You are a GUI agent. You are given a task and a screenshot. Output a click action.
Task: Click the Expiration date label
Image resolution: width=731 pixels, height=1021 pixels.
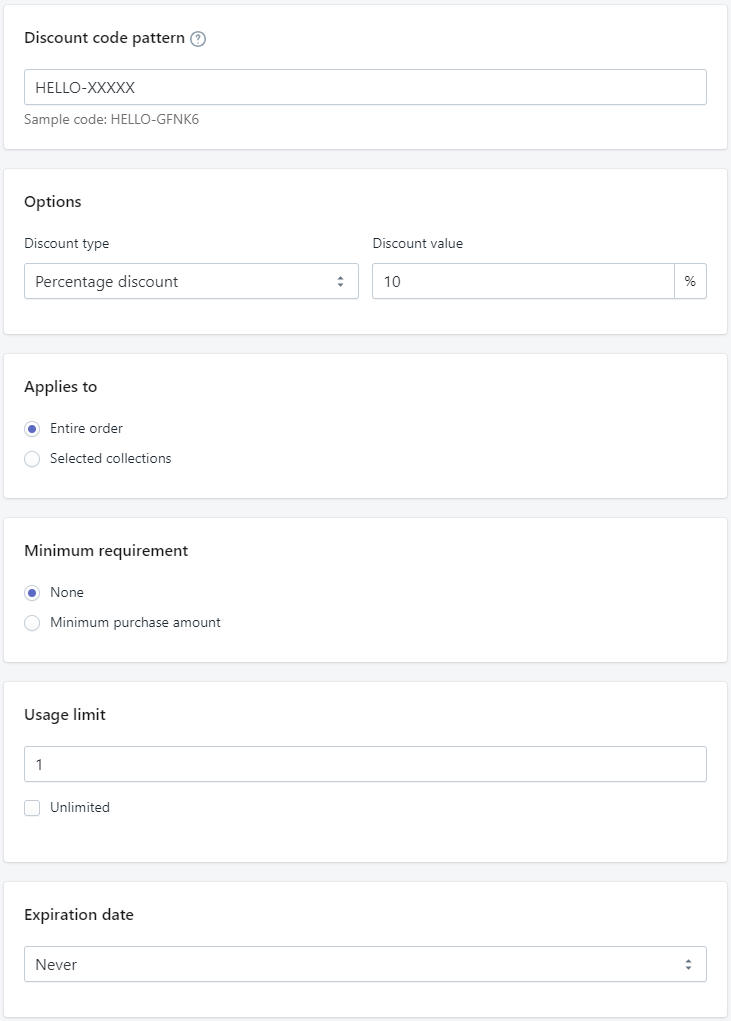(79, 915)
